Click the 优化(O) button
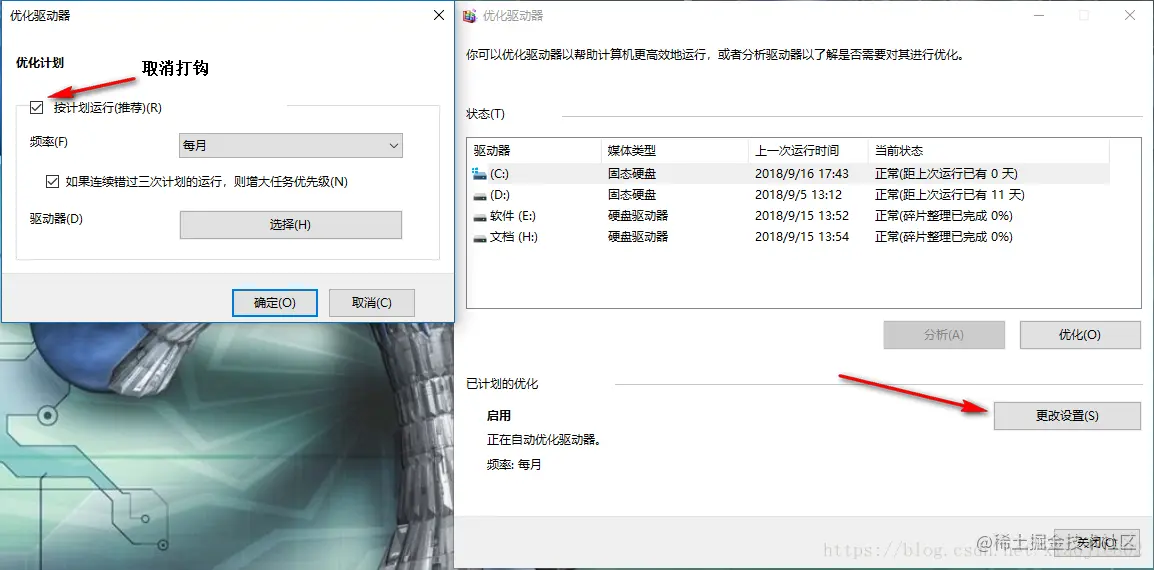Screen dimensions: 1154x570 tap(1080, 334)
